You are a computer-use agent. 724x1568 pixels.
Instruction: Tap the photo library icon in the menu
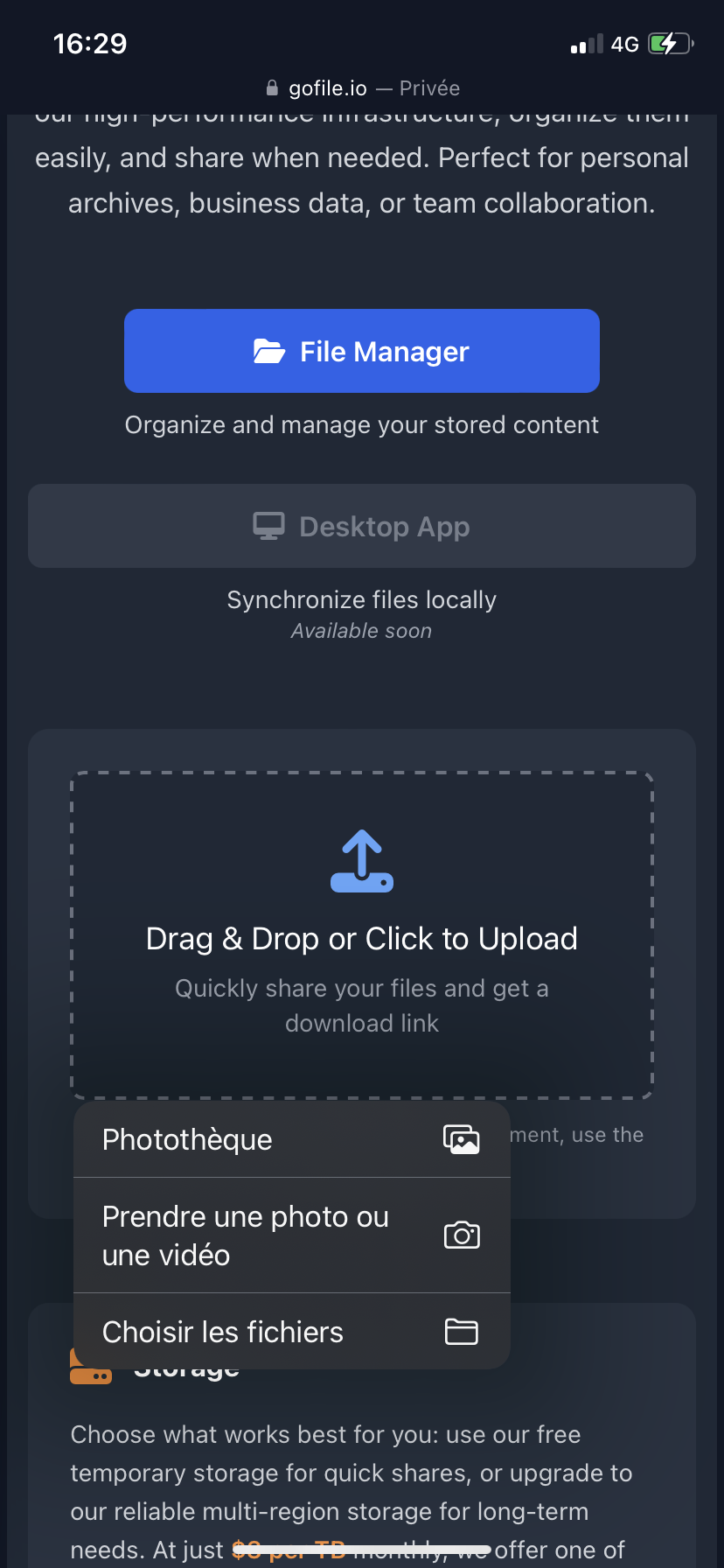pyautogui.click(x=462, y=1139)
